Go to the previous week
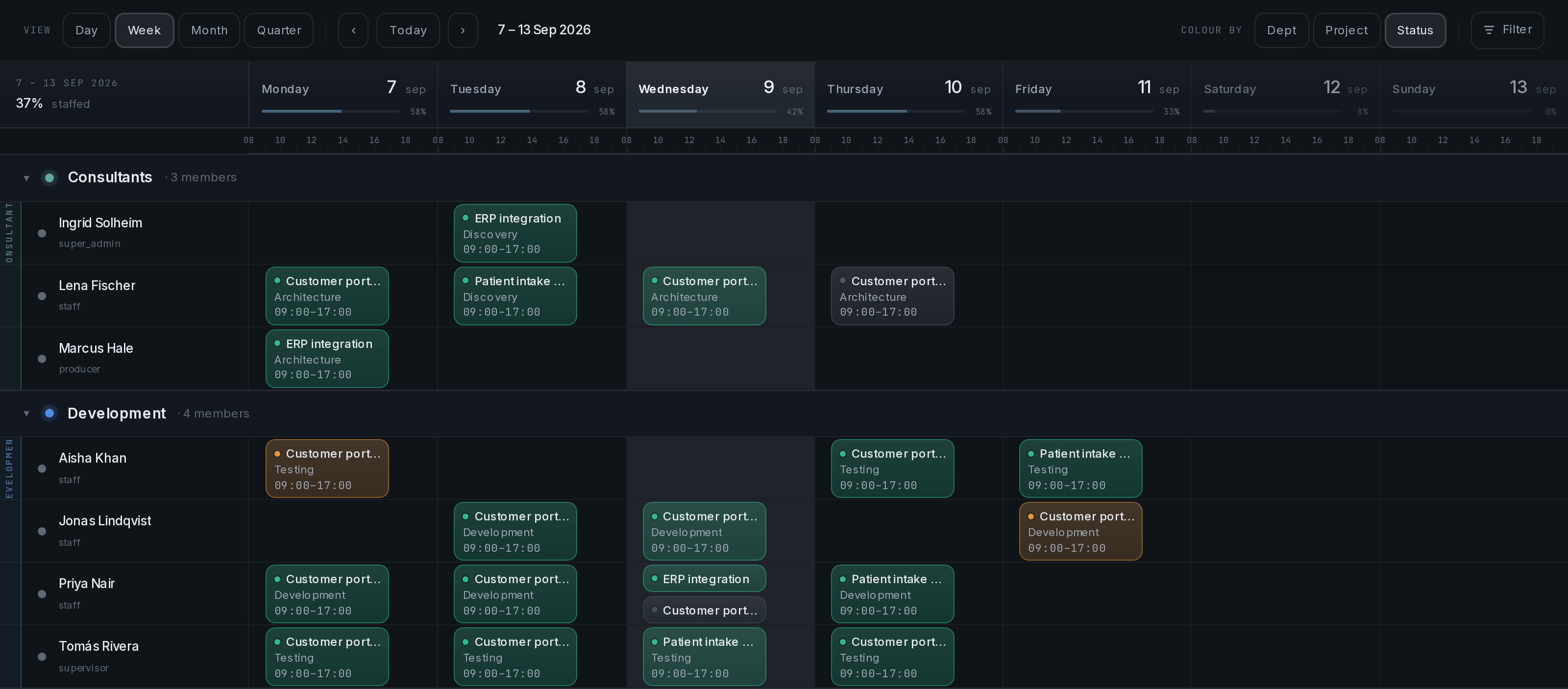Viewport: 1568px width, 689px height. [353, 30]
